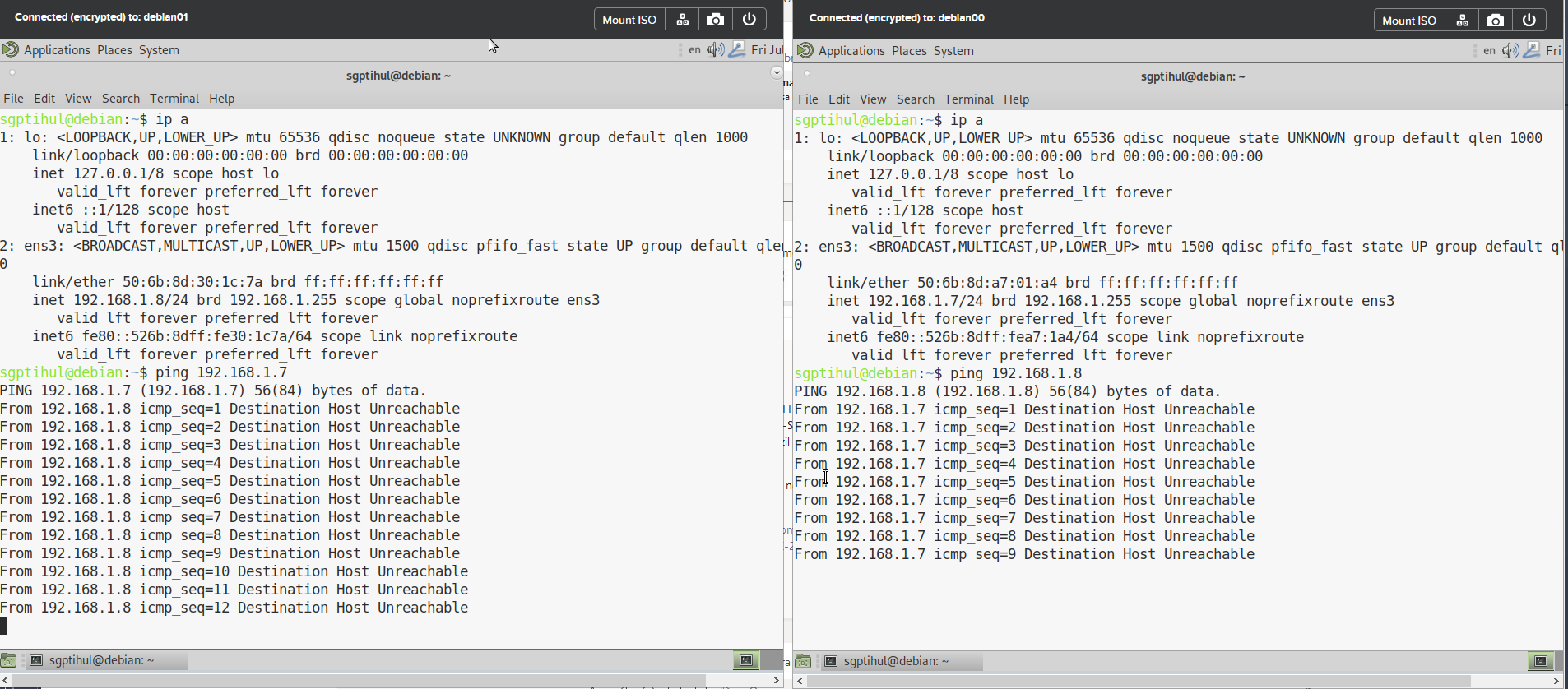Take screenshot of debian01 console
The image size is (1568, 689).
[x=716, y=20]
